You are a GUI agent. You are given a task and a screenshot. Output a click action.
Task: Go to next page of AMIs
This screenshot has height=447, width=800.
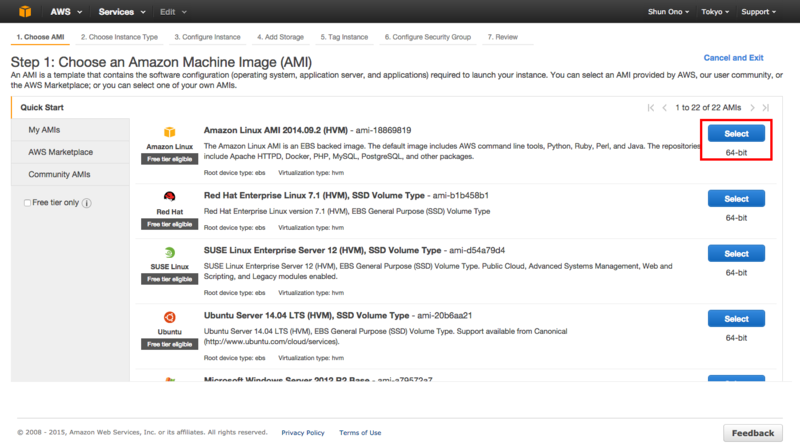[x=752, y=108]
